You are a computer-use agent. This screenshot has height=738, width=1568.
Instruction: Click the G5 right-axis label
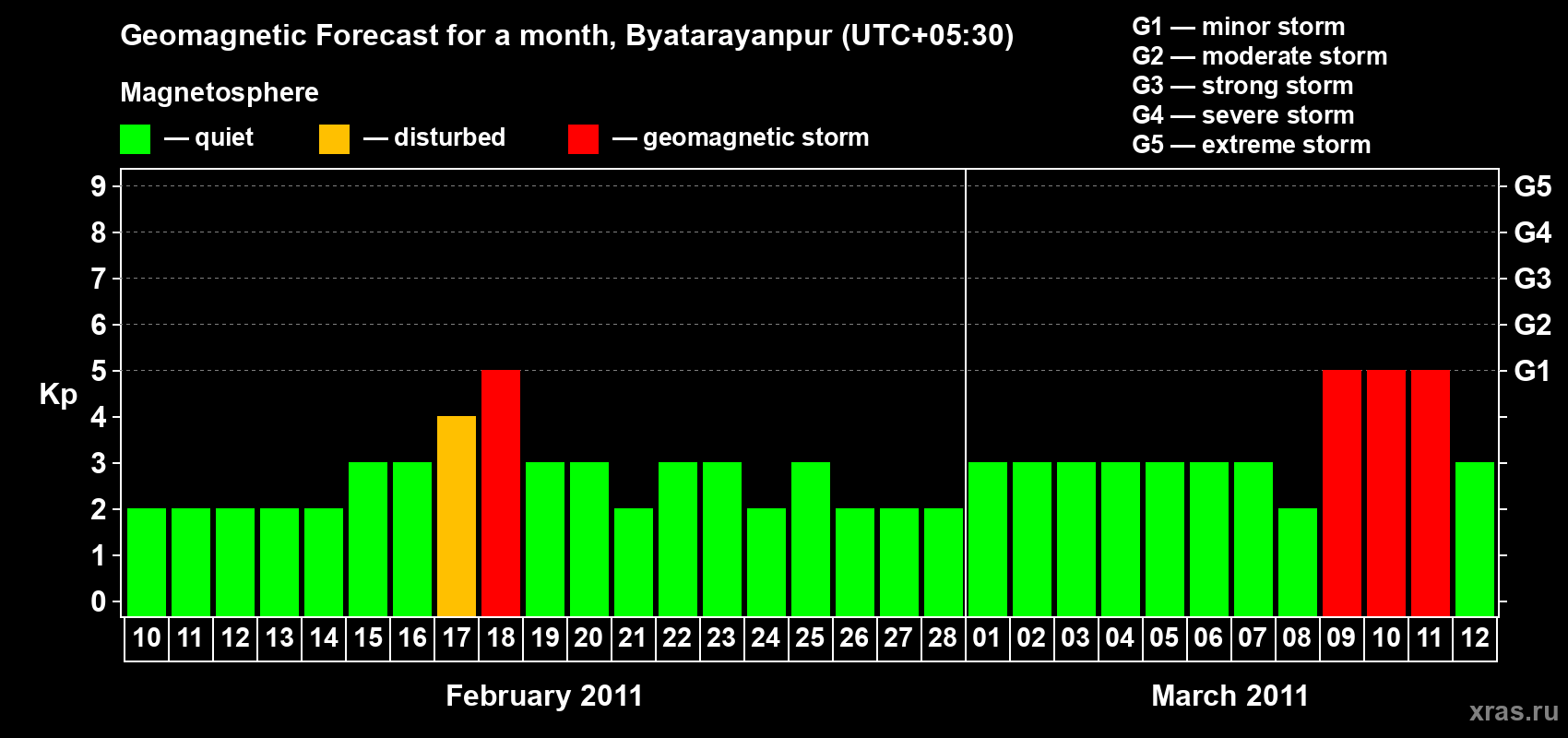pos(1533,186)
